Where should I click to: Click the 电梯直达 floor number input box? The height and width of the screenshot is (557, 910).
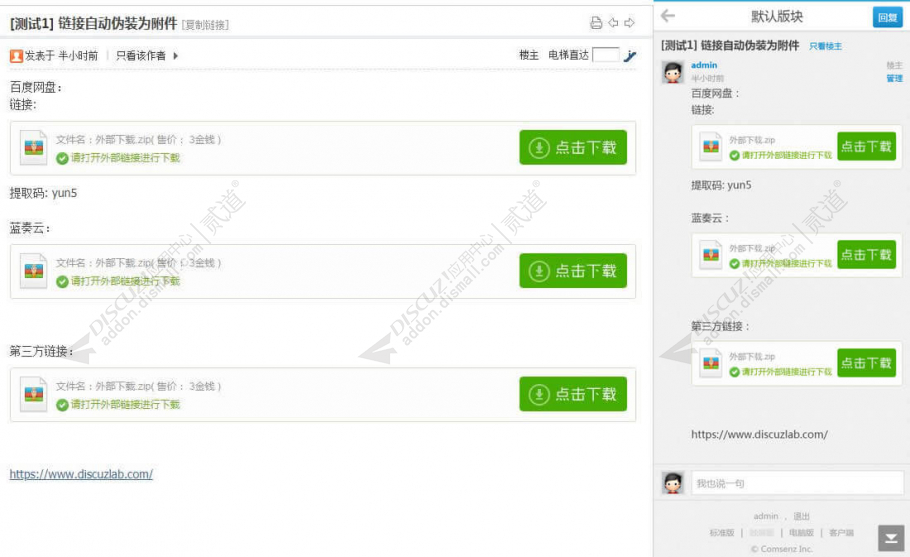[605, 55]
